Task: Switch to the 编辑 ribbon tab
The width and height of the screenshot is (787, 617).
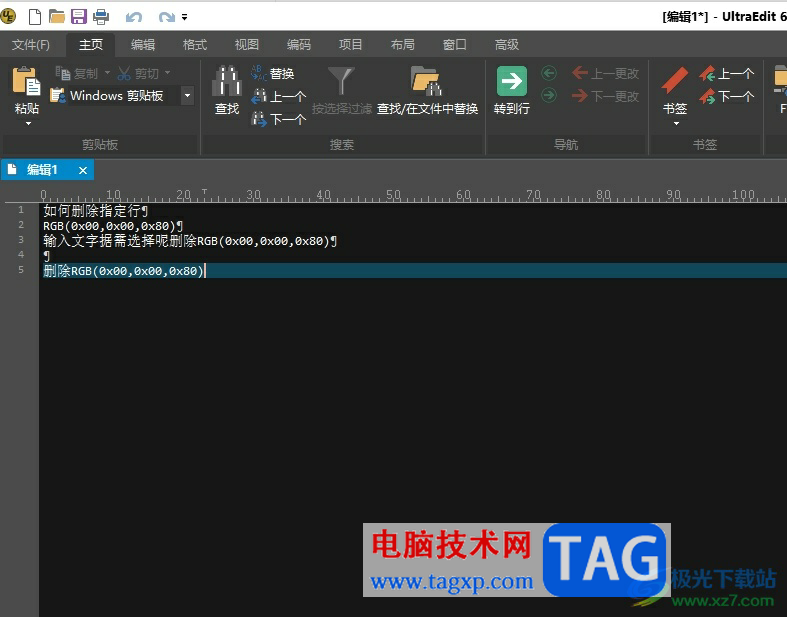Action: [x=143, y=45]
